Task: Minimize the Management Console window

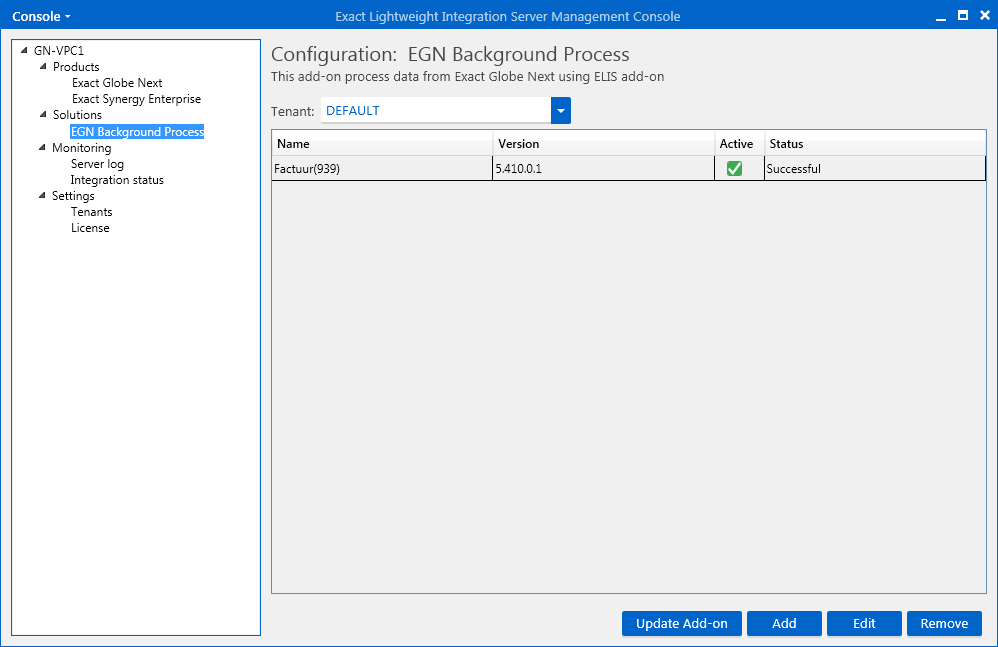Action: click(941, 17)
